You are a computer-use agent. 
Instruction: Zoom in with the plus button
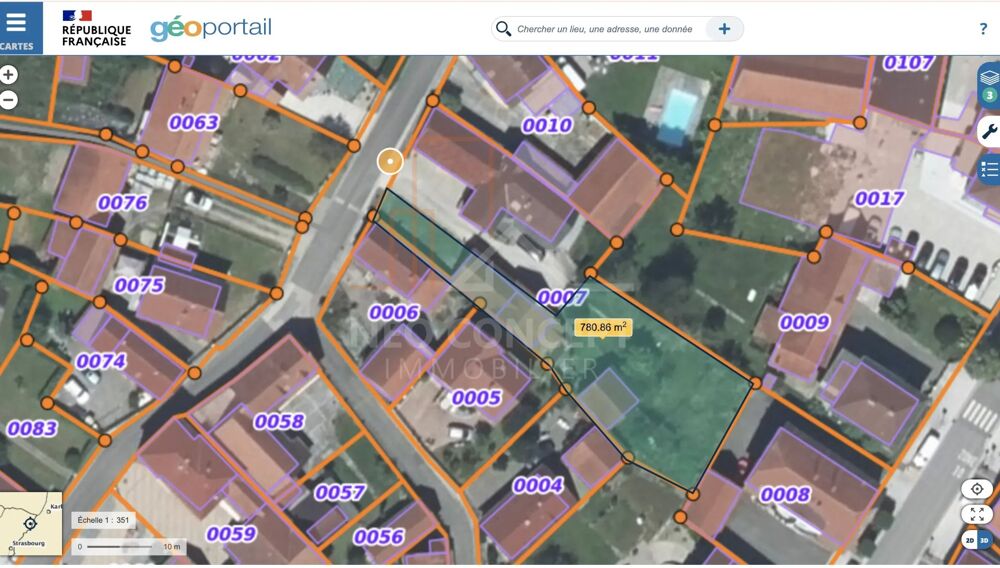8,75
